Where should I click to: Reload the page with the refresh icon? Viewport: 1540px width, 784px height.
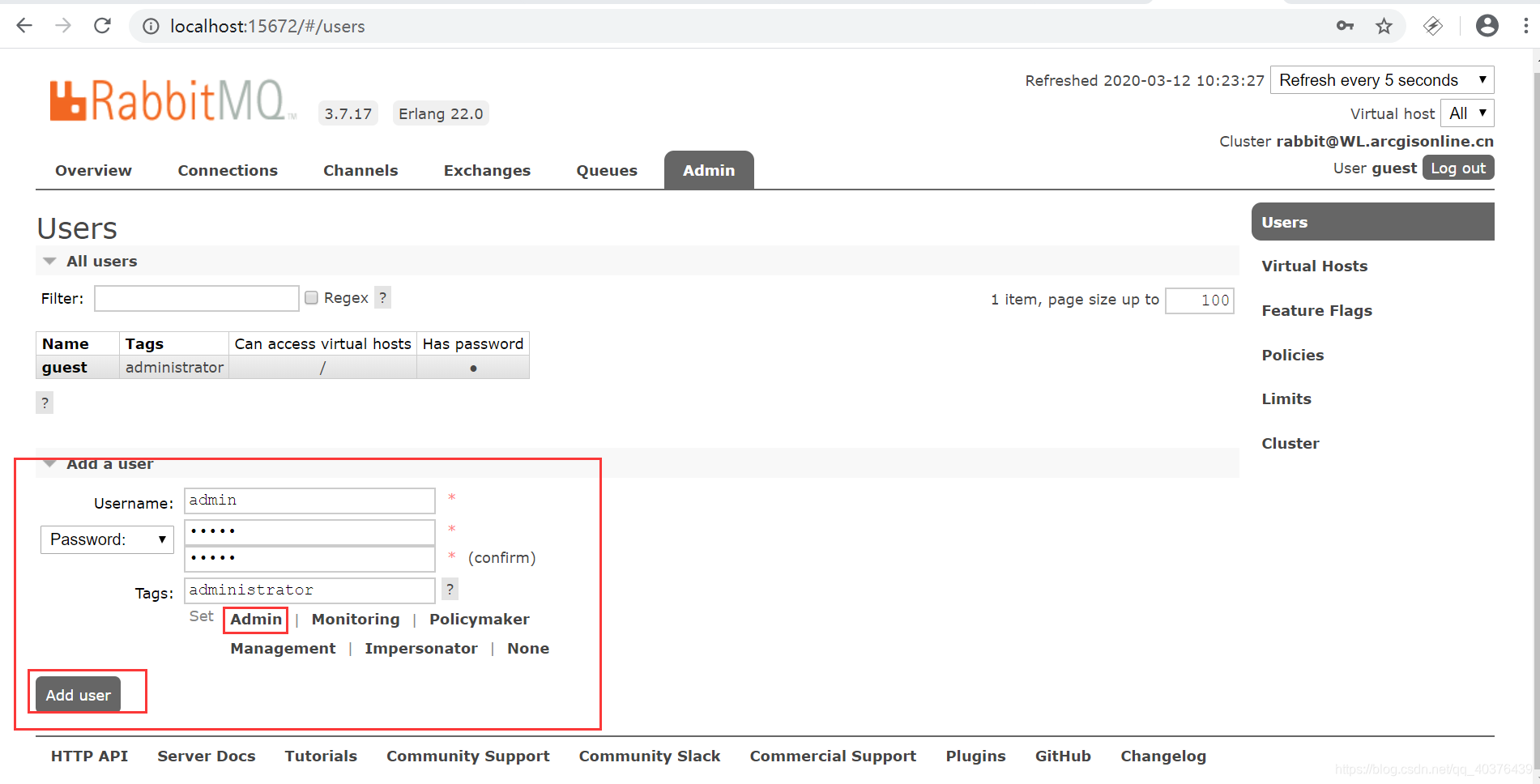(102, 26)
